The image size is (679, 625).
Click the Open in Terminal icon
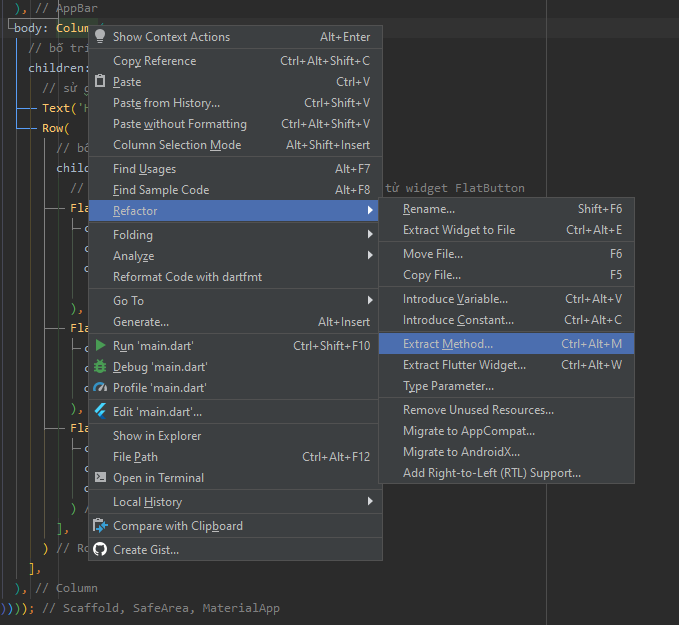pos(100,478)
